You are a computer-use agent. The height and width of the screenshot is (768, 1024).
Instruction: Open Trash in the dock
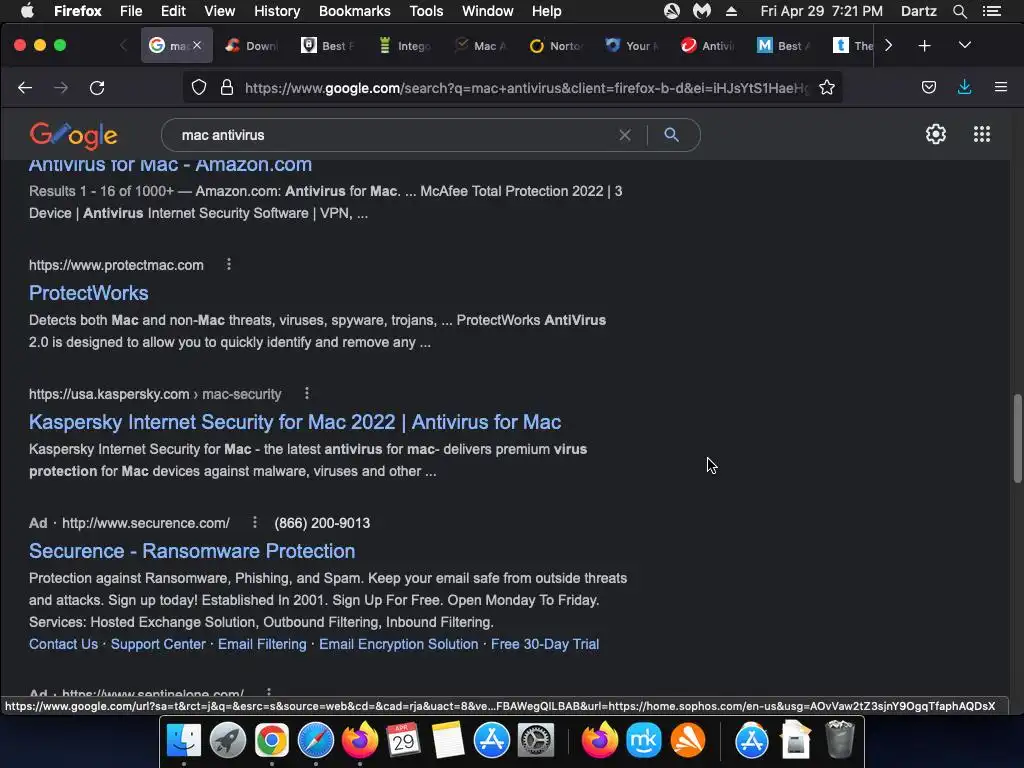point(839,739)
